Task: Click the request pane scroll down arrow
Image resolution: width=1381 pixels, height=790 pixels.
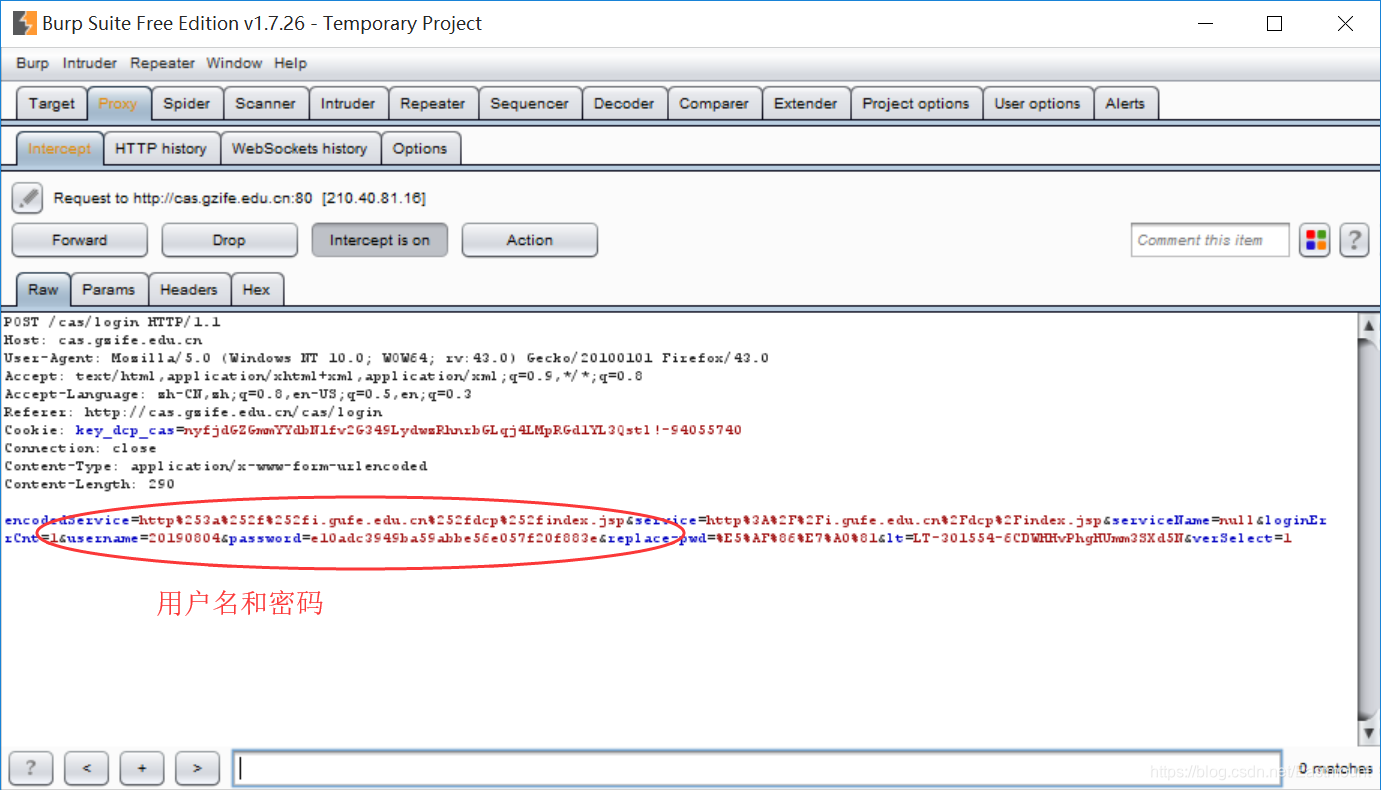Action: (x=1368, y=733)
